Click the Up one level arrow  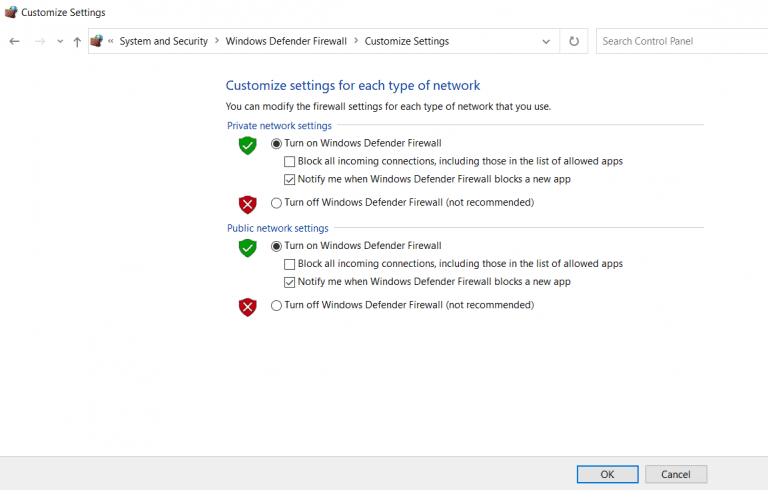click(77, 41)
